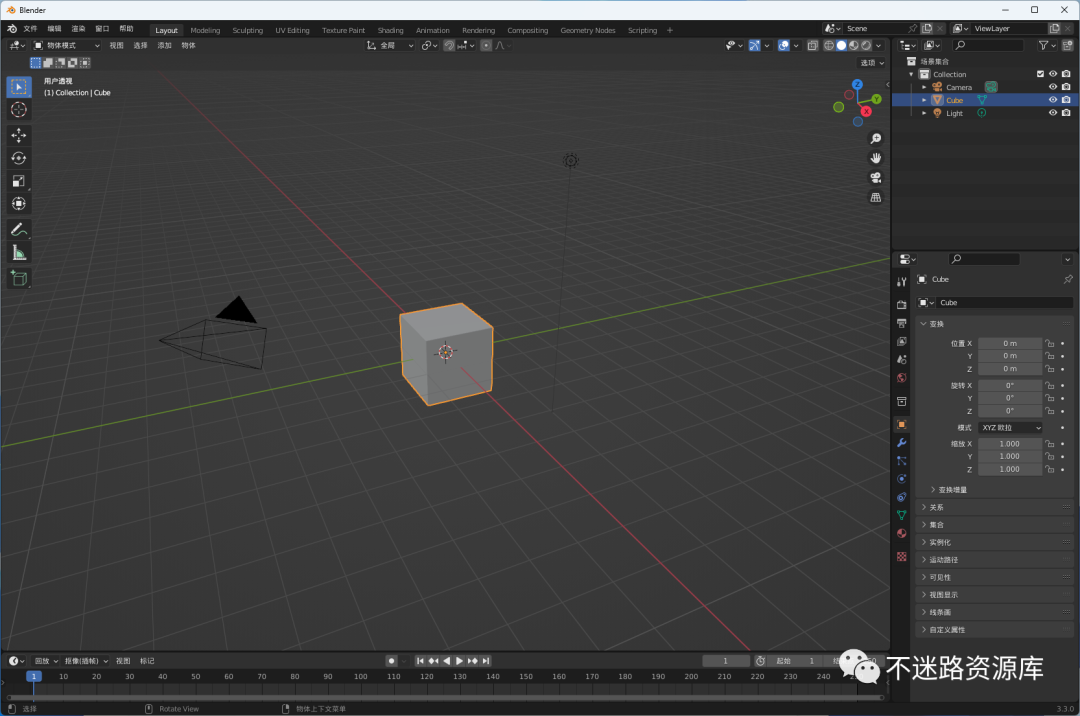Switch to the Modeling workspace tab

(205, 30)
